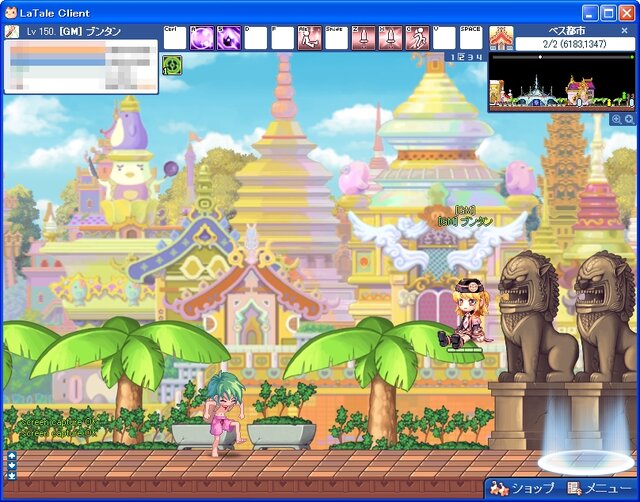Open the メニュー menu button
This screenshot has width=640, height=502.
click(599, 489)
